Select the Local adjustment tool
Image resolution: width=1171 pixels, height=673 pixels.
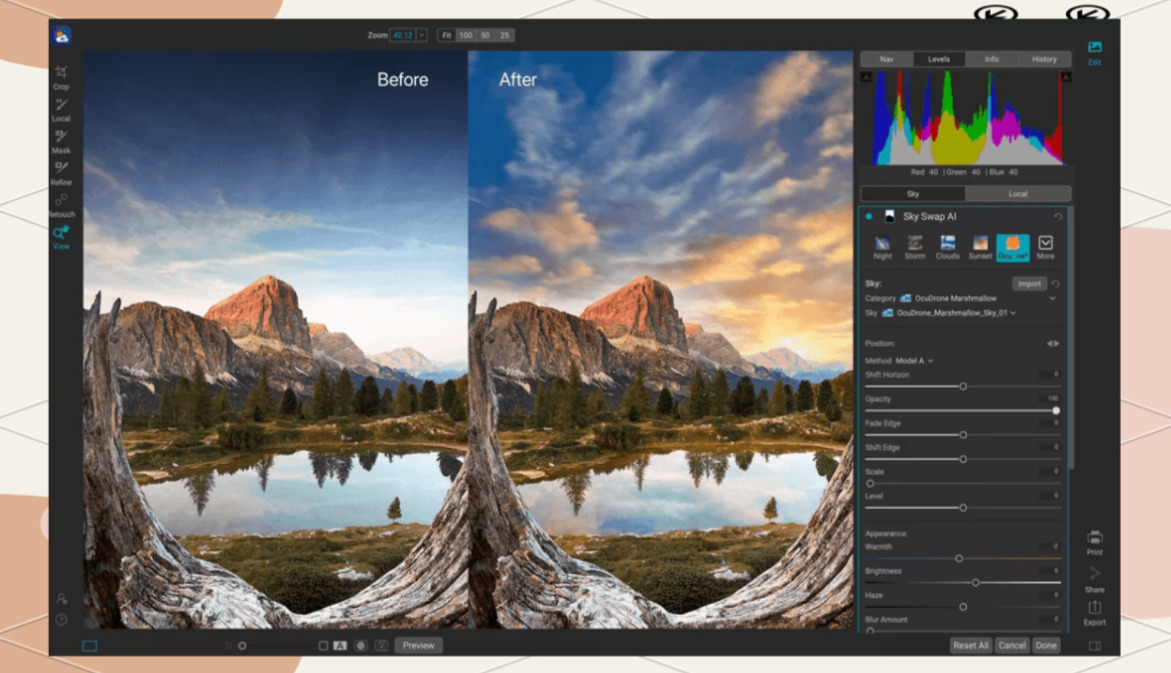click(61, 109)
